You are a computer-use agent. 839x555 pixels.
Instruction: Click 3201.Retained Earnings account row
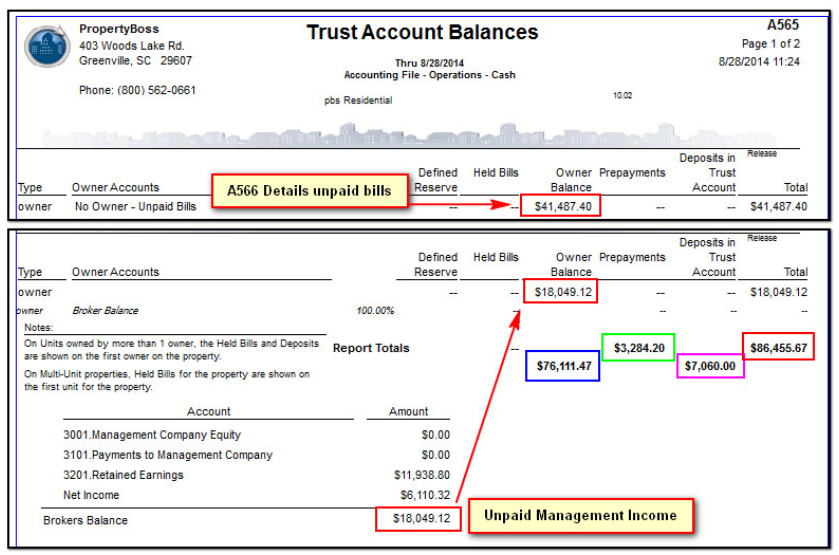[123, 475]
